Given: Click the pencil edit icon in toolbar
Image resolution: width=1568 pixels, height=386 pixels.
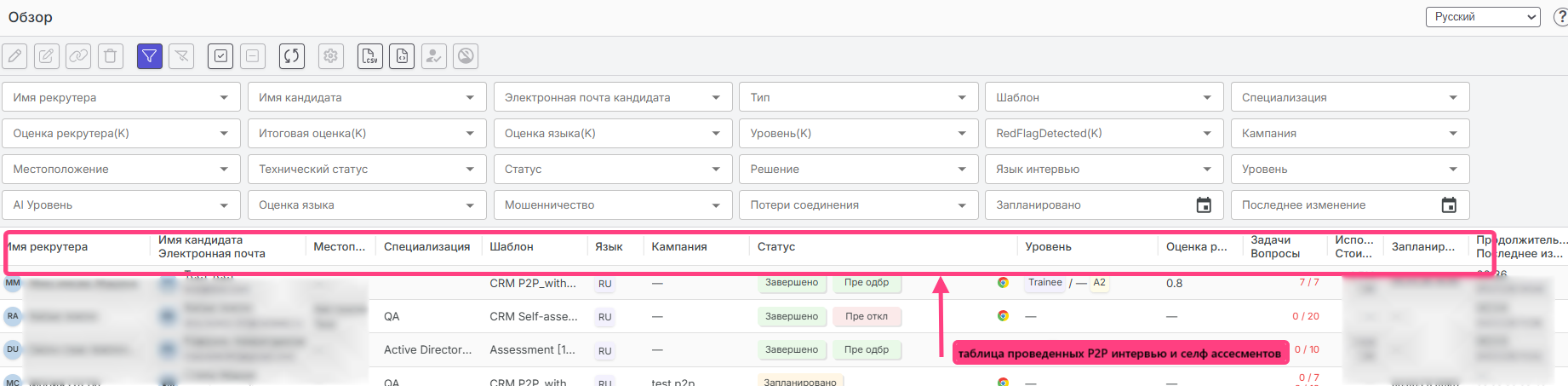Looking at the screenshot, I should pyautogui.click(x=14, y=56).
